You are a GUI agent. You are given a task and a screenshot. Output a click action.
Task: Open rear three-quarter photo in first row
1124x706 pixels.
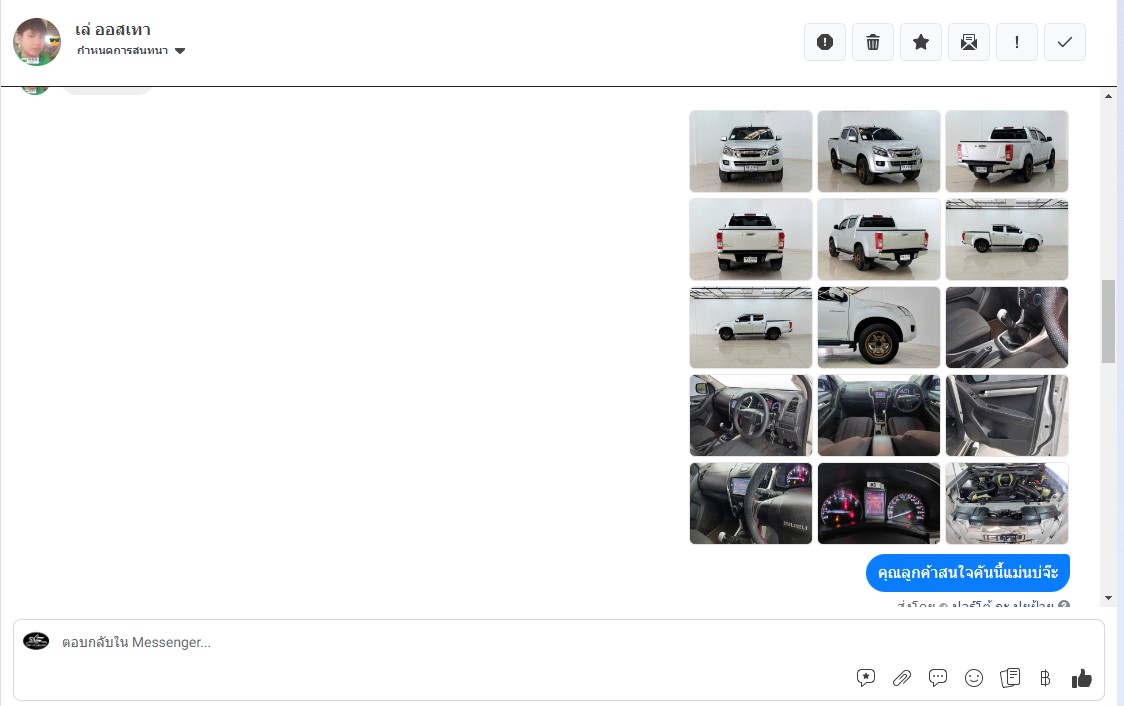1006,151
